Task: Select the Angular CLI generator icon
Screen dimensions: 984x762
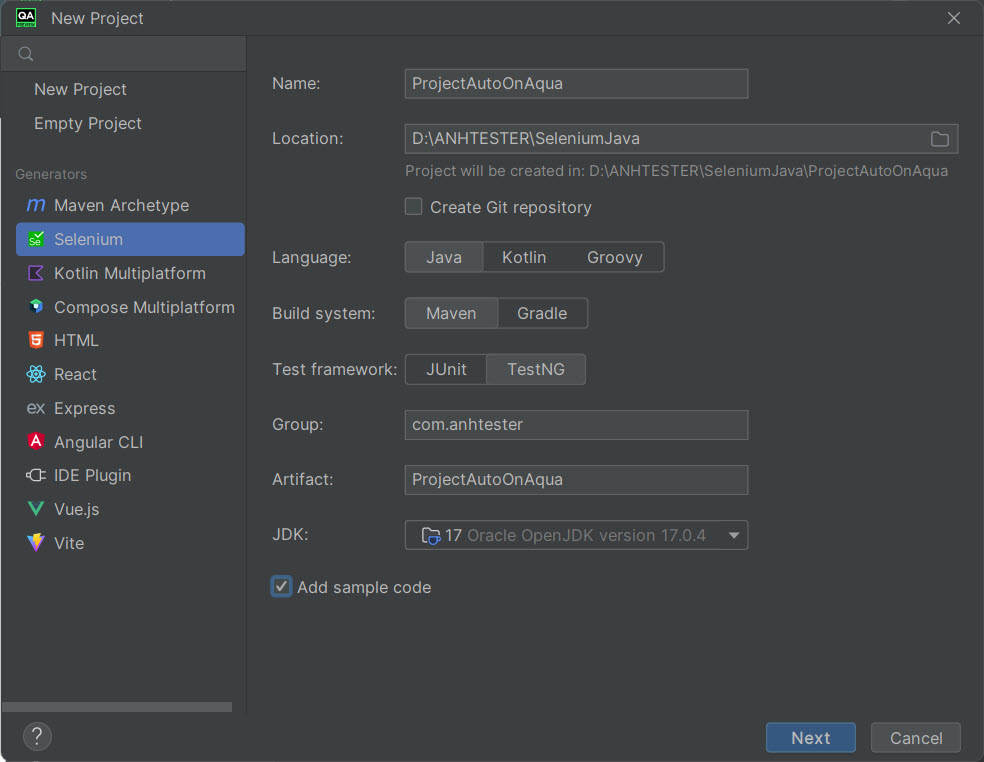Action: (x=36, y=441)
